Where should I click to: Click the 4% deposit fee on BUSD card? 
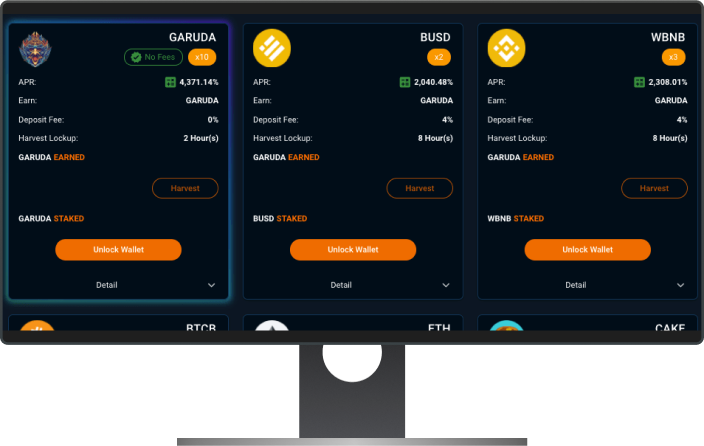448,120
